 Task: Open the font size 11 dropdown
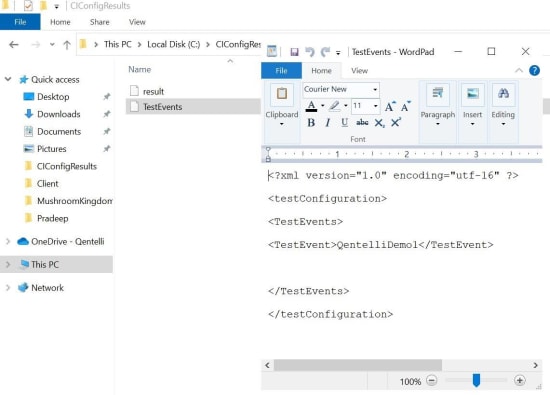(375, 106)
